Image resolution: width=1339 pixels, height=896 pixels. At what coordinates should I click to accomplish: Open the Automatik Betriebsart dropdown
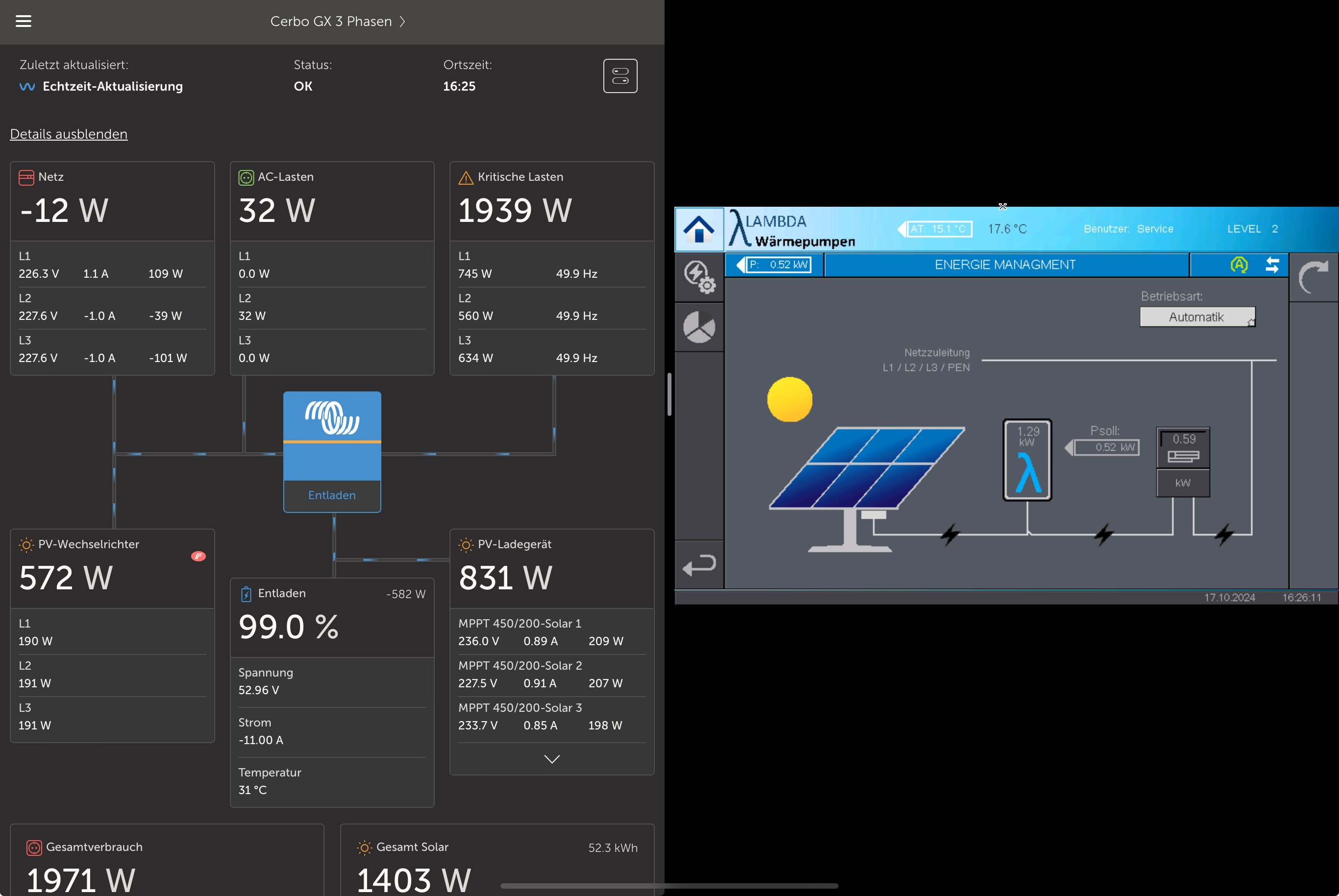tap(1197, 317)
